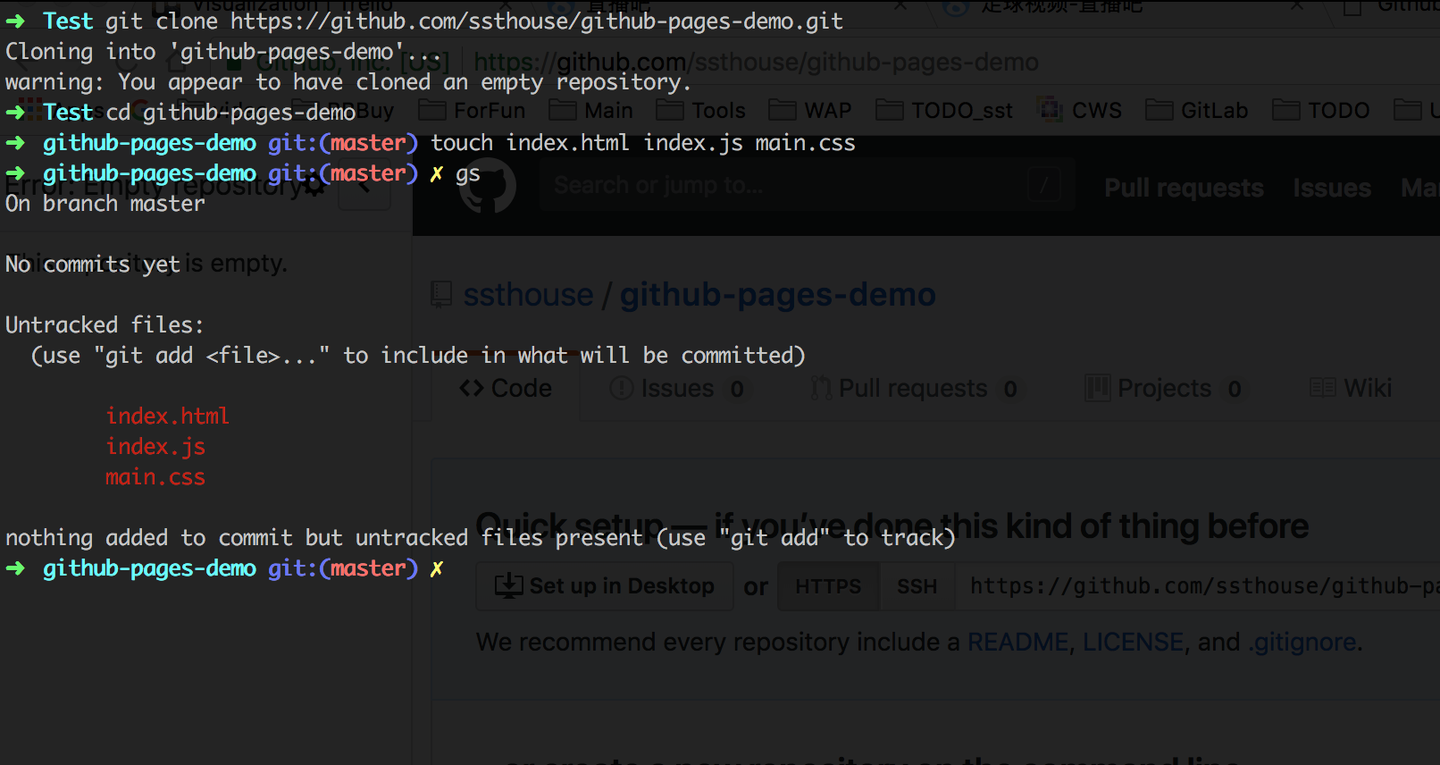Select the Code tab icon in repo navigation
The image size is (1440, 765).
[x=470, y=388]
